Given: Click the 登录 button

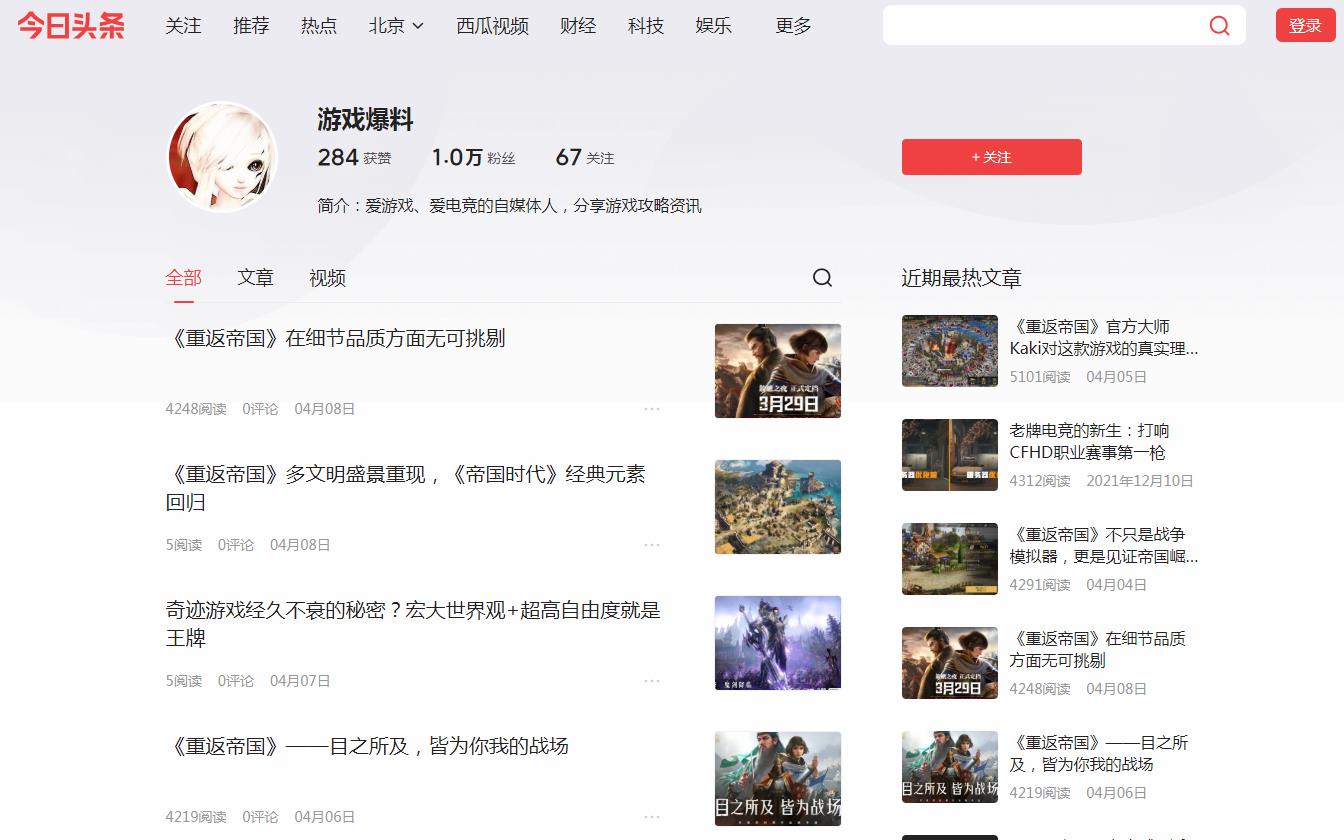Looking at the screenshot, I should point(1305,26).
